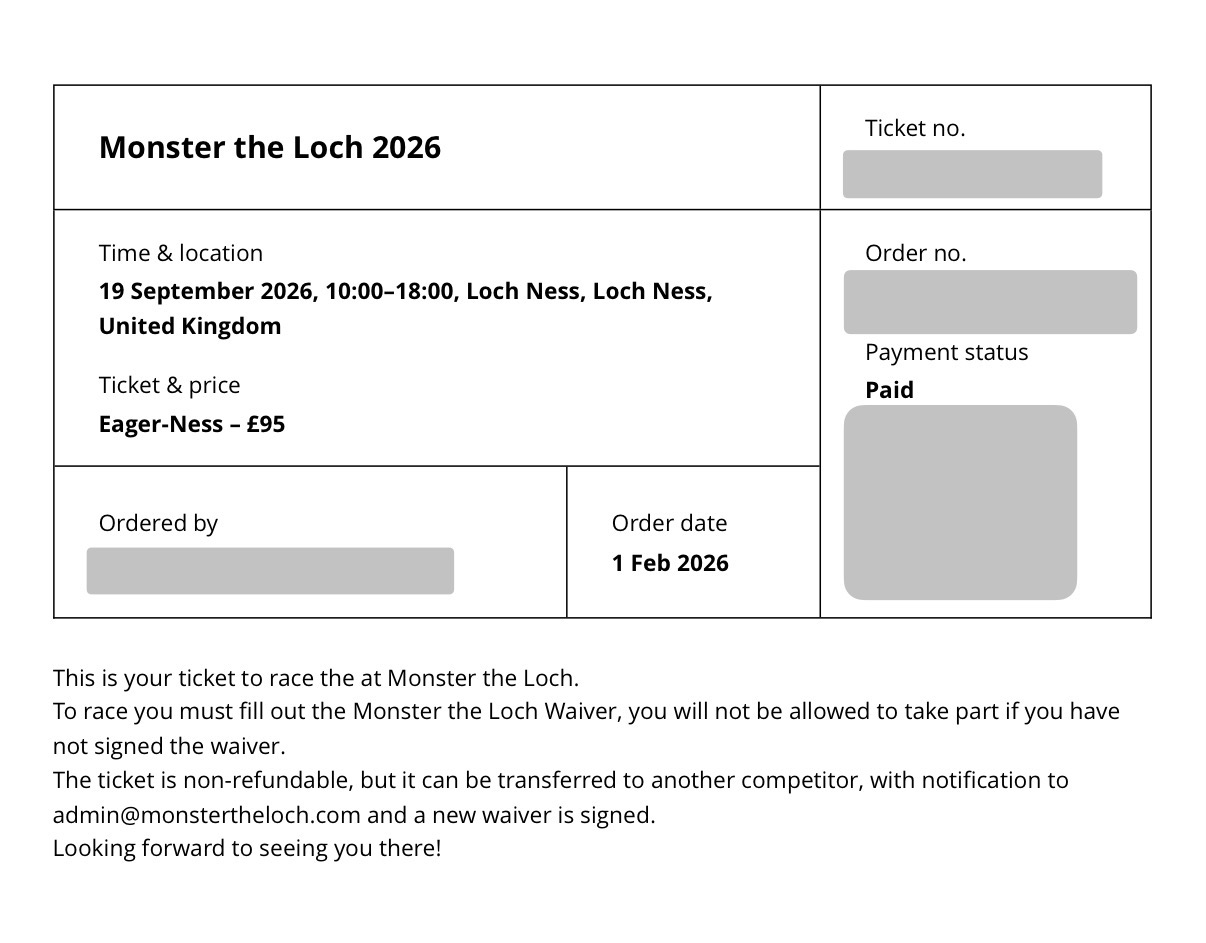The image size is (1206, 943).
Task: Click the Ticket no. label
Action: [x=915, y=128]
